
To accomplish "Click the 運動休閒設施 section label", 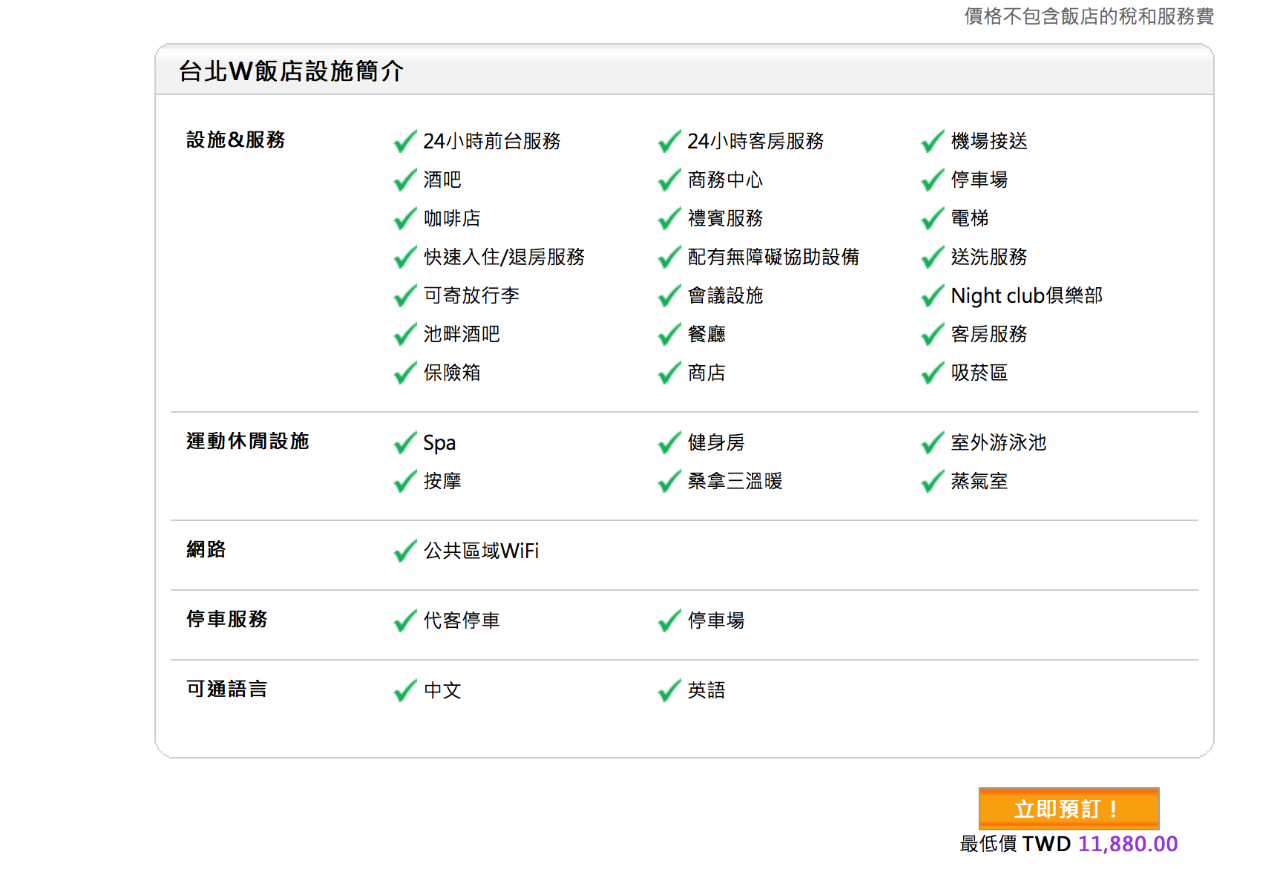I will pyautogui.click(x=248, y=441).
